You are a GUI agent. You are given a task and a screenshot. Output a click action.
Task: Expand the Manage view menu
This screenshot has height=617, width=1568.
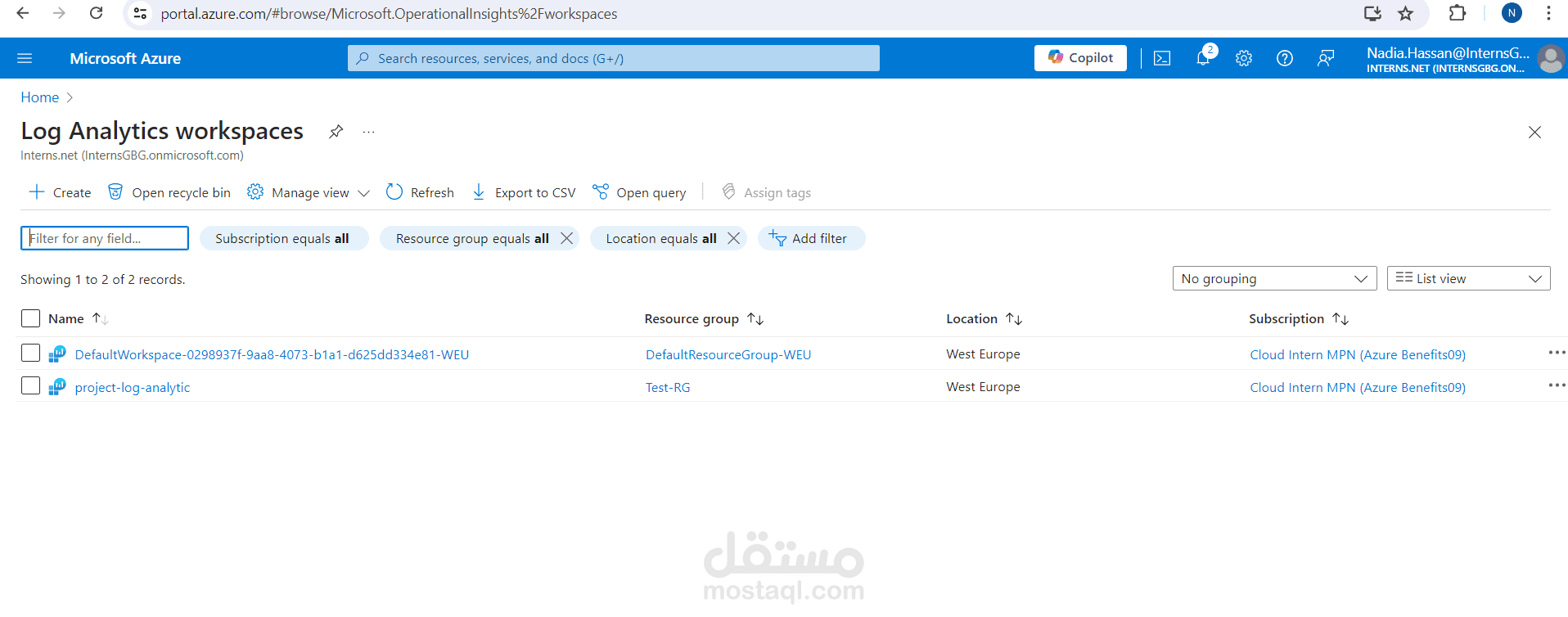click(309, 192)
